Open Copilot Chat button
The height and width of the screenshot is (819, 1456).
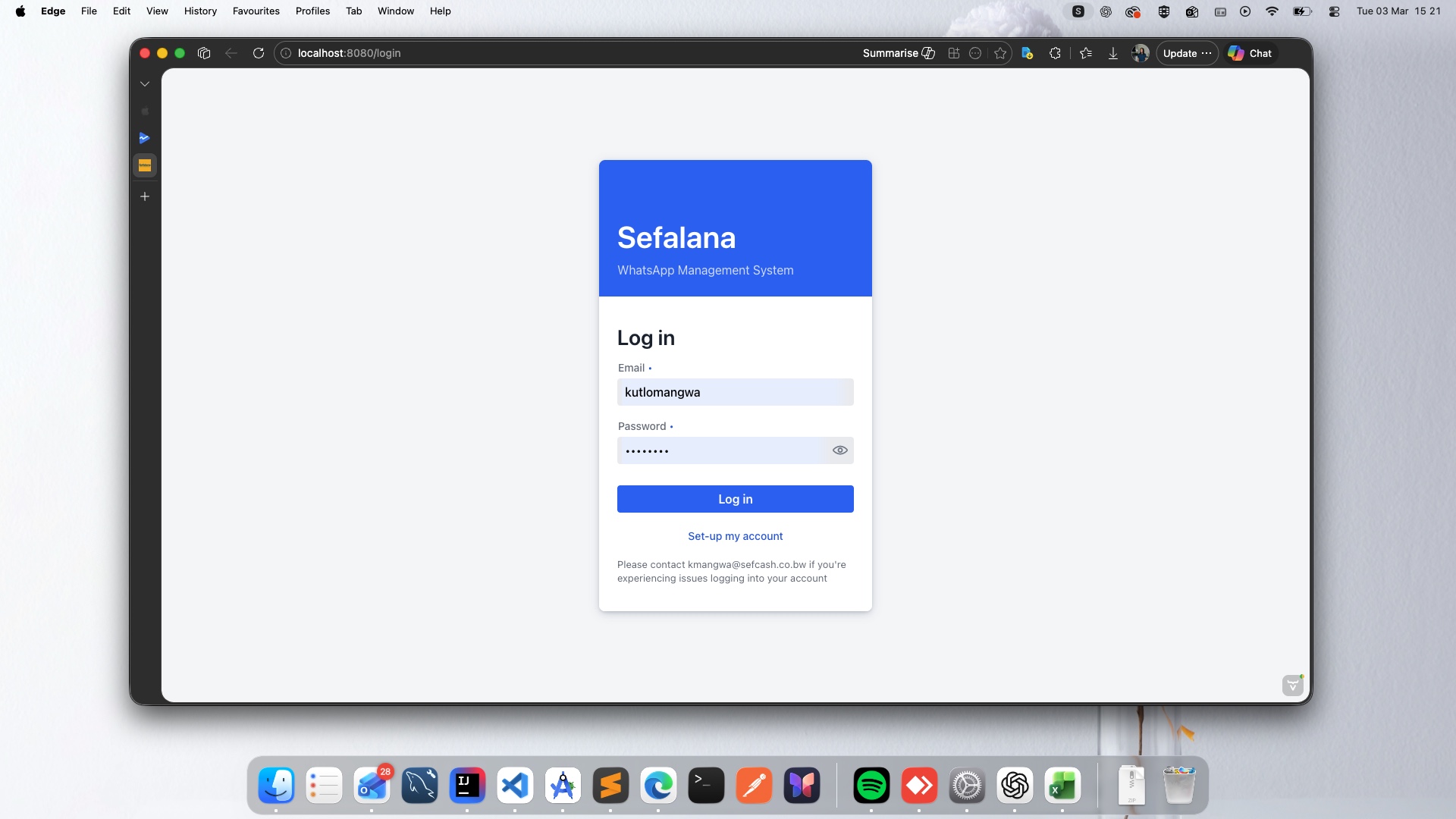tap(1250, 53)
